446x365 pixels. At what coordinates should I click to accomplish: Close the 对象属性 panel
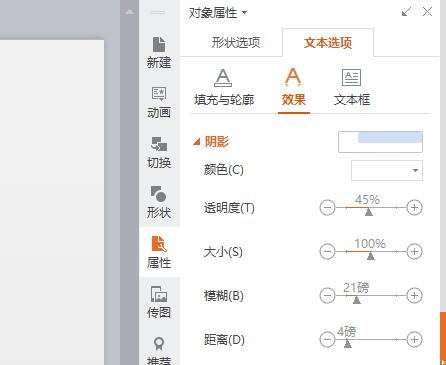(427, 12)
